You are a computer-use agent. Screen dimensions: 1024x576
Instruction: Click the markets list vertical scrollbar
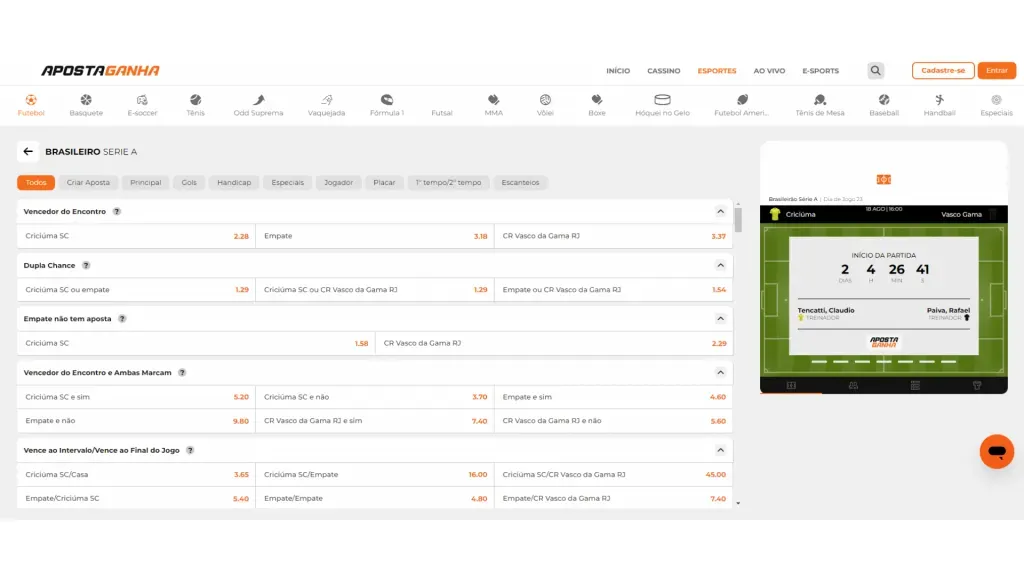(739, 220)
